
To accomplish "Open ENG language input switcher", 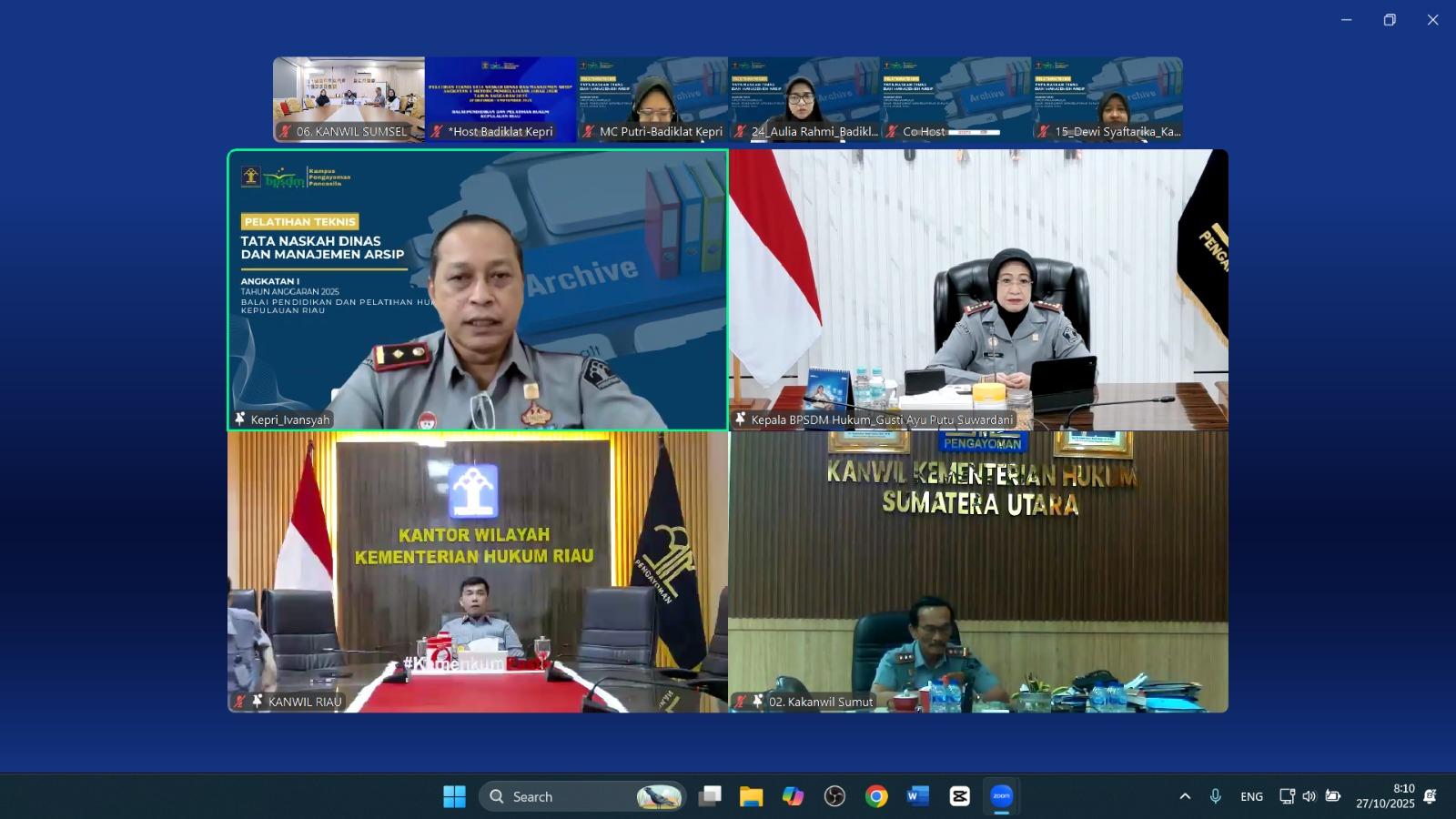I will pos(1251,796).
